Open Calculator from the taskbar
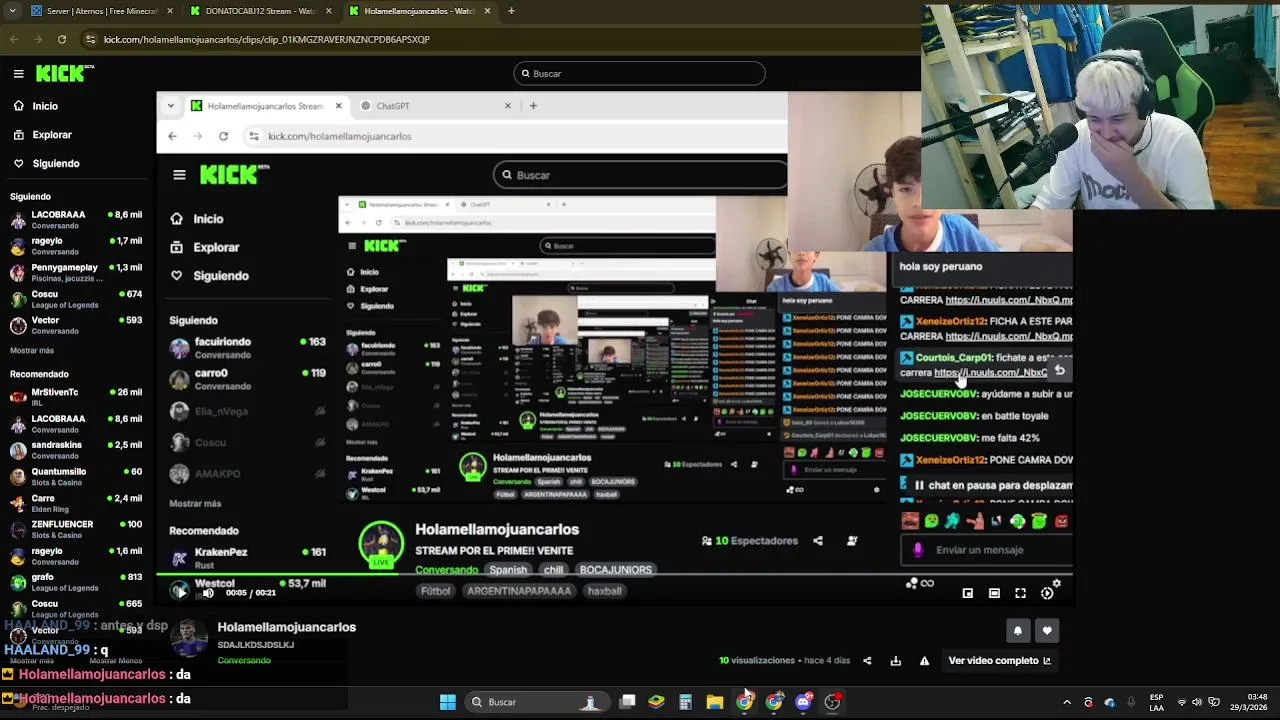 tap(685, 702)
